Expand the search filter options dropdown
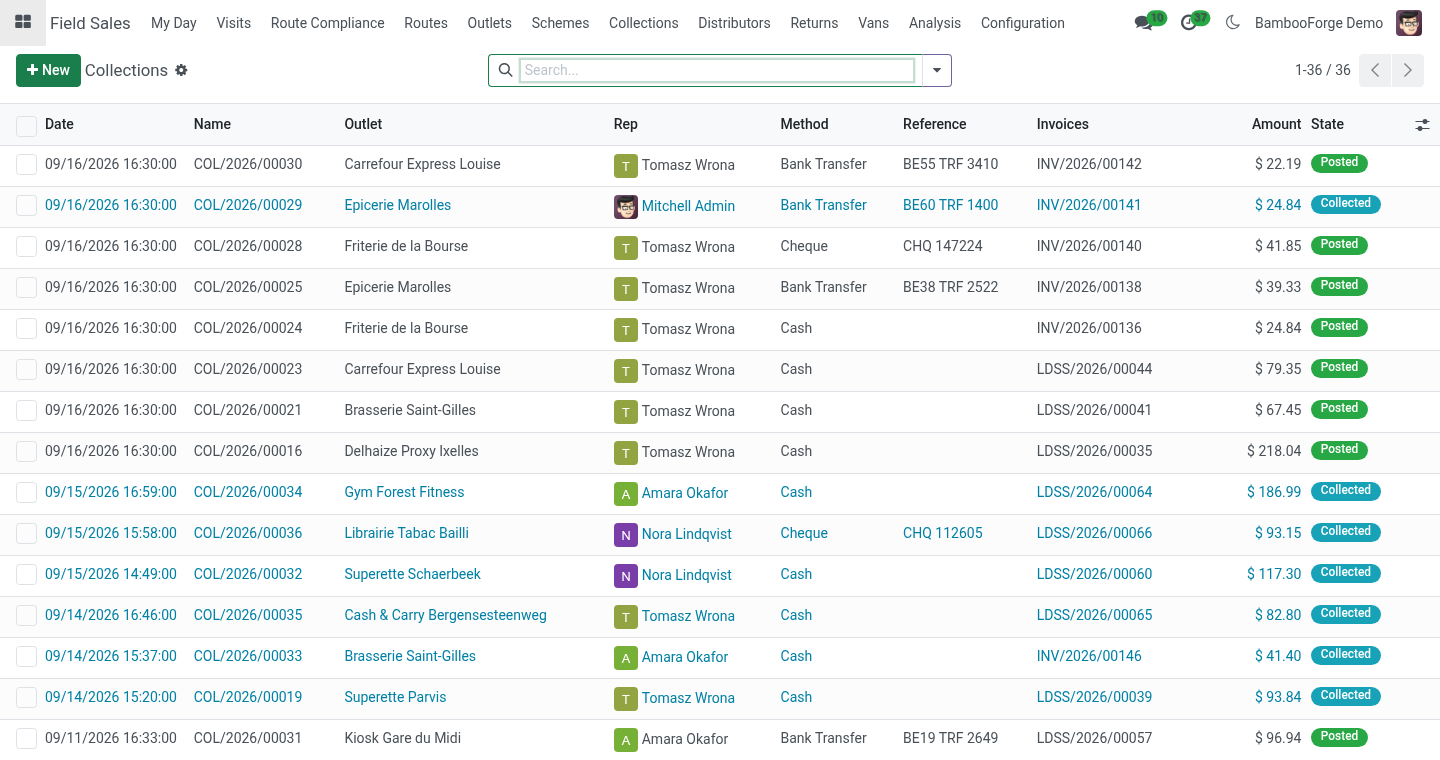This screenshot has height=760, width=1440. (x=937, y=70)
